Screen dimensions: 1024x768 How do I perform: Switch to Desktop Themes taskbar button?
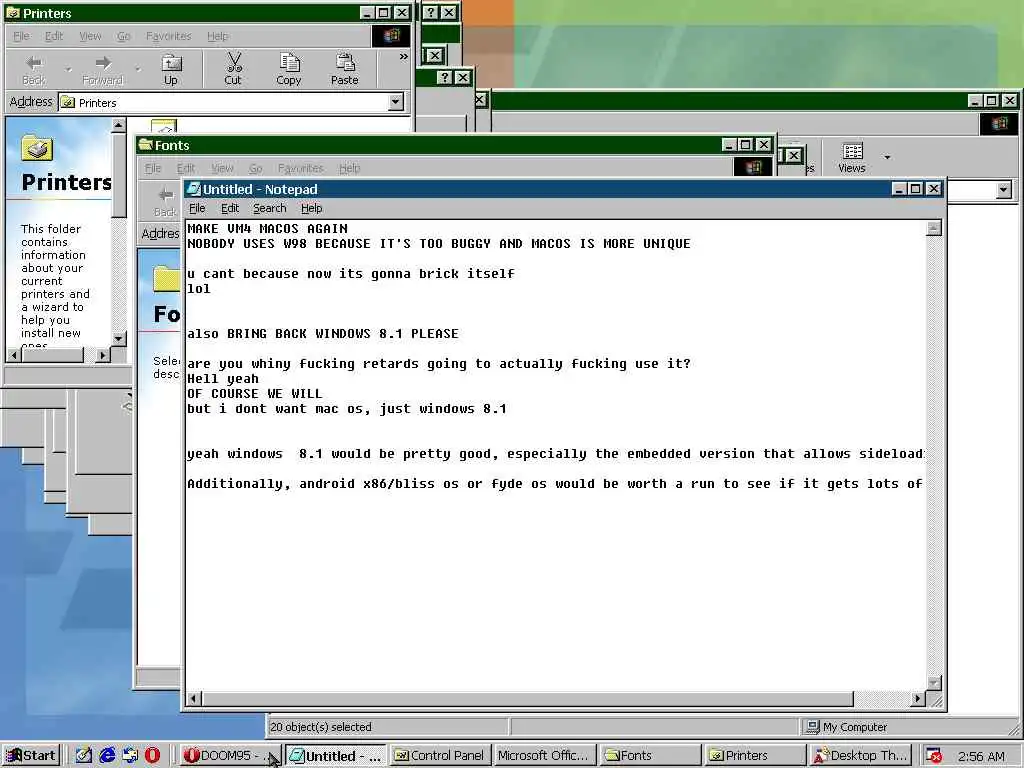click(x=859, y=756)
